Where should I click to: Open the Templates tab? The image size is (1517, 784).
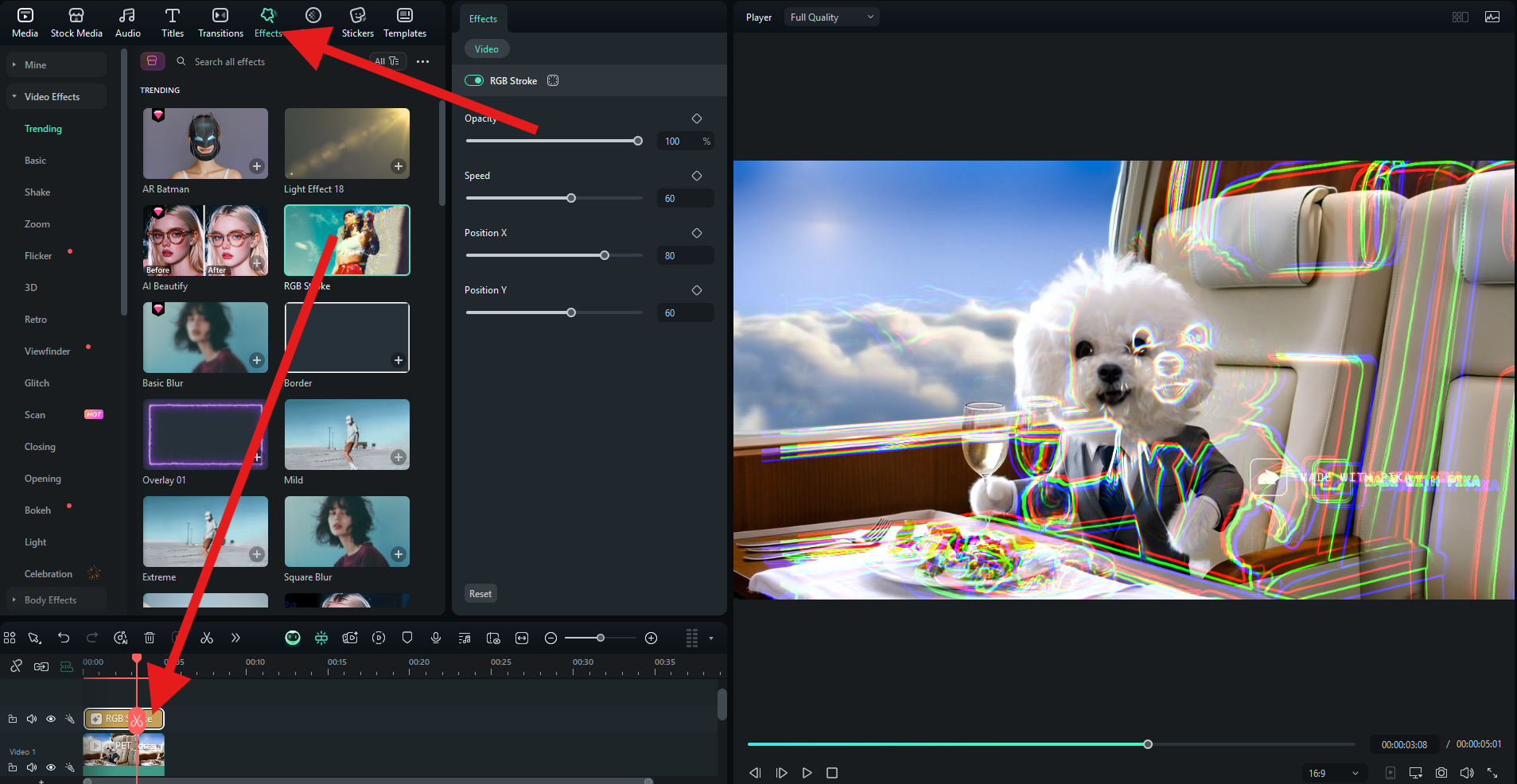[x=405, y=22]
